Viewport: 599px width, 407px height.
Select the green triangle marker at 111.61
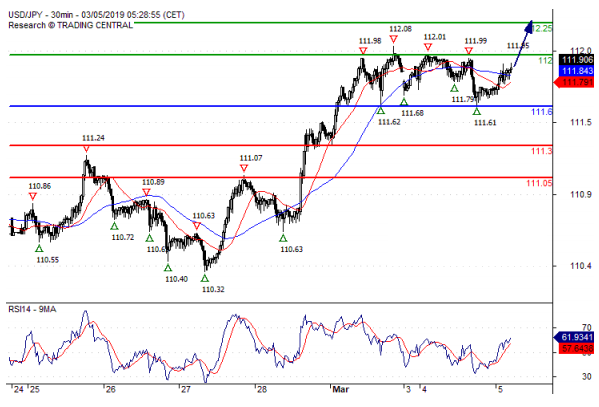(x=476, y=111)
